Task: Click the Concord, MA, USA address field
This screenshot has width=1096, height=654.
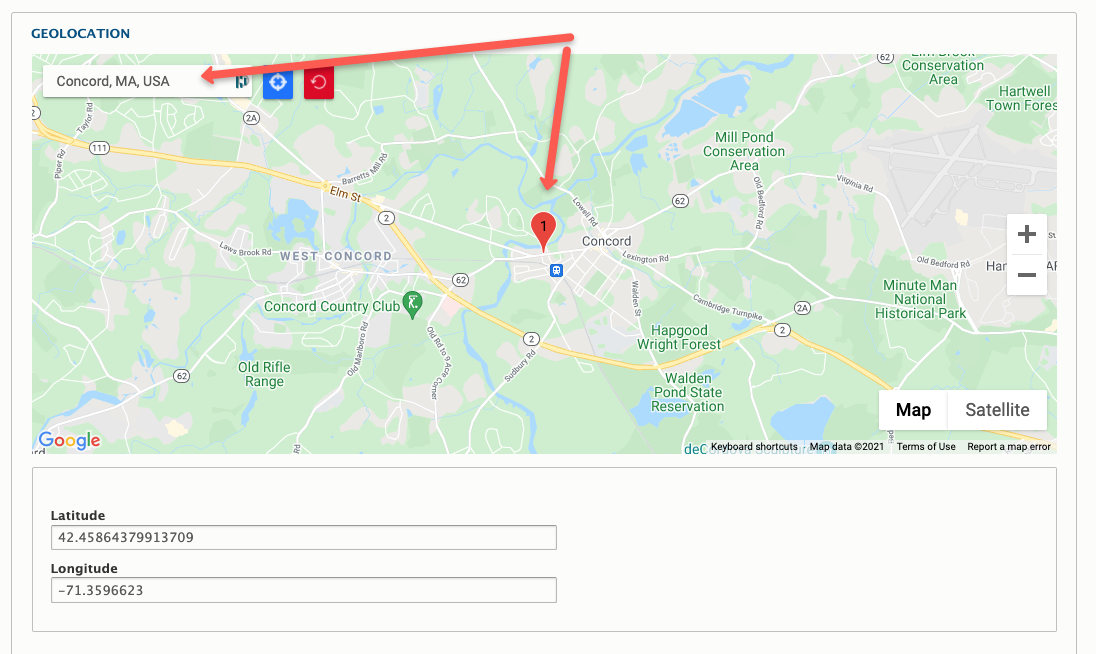Action: tap(140, 82)
